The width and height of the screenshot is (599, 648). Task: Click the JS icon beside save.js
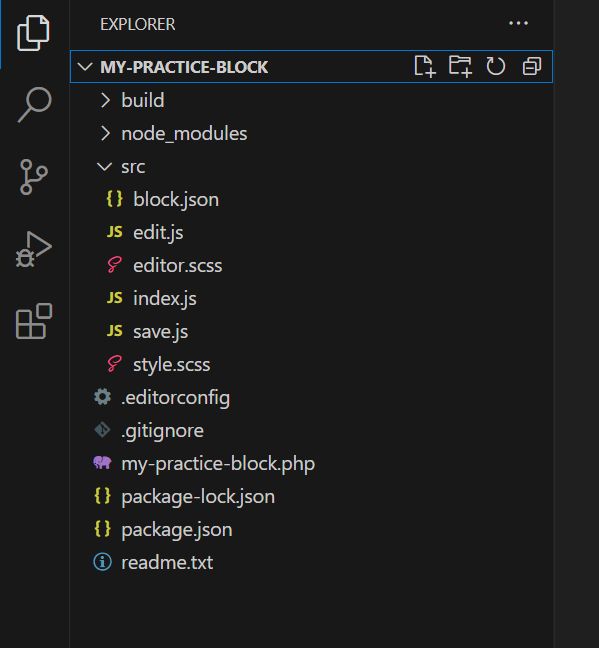pos(115,331)
